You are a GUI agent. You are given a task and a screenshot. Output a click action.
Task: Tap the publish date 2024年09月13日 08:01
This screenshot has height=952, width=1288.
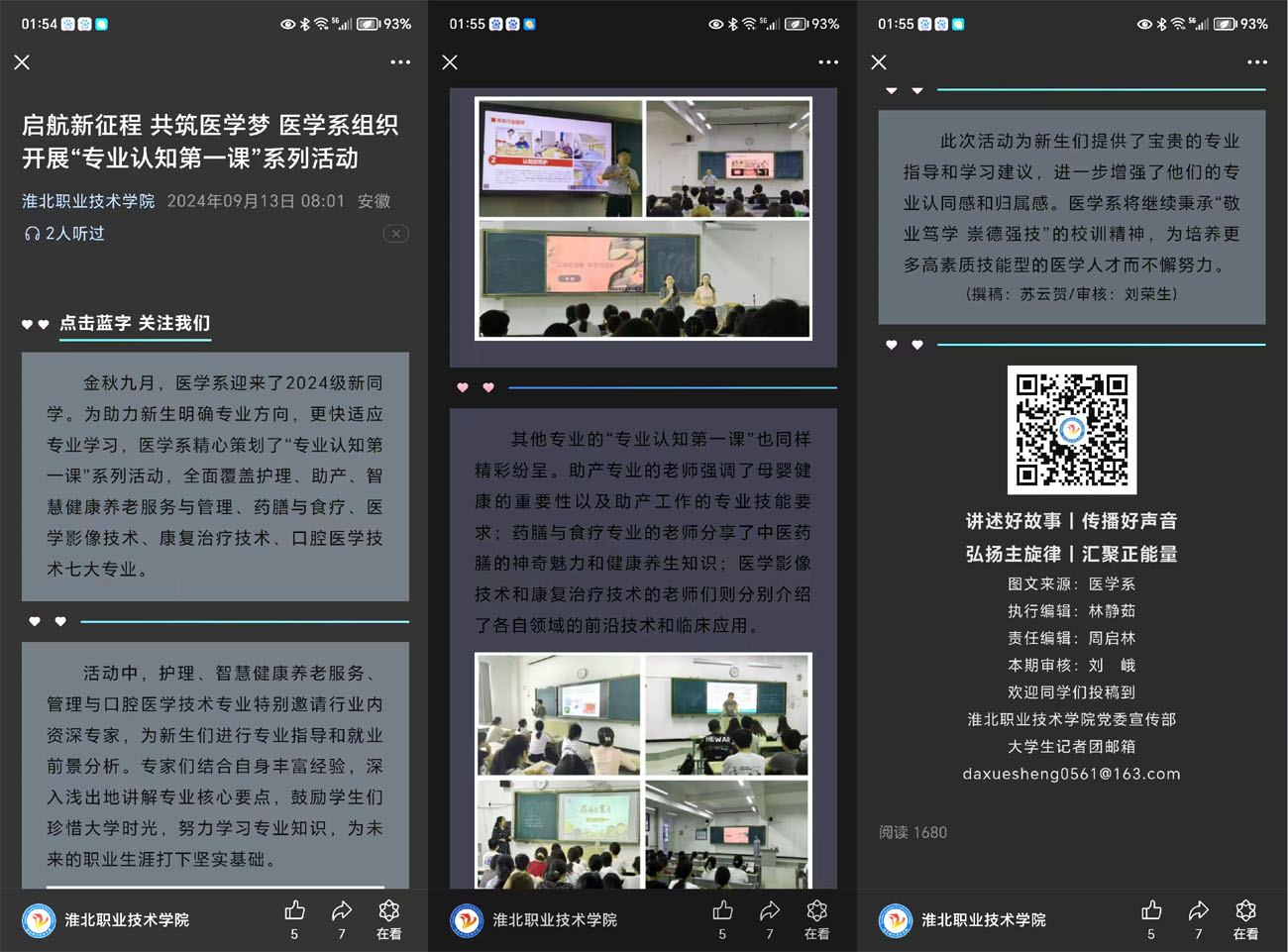pyautogui.click(x=256, y=201)
